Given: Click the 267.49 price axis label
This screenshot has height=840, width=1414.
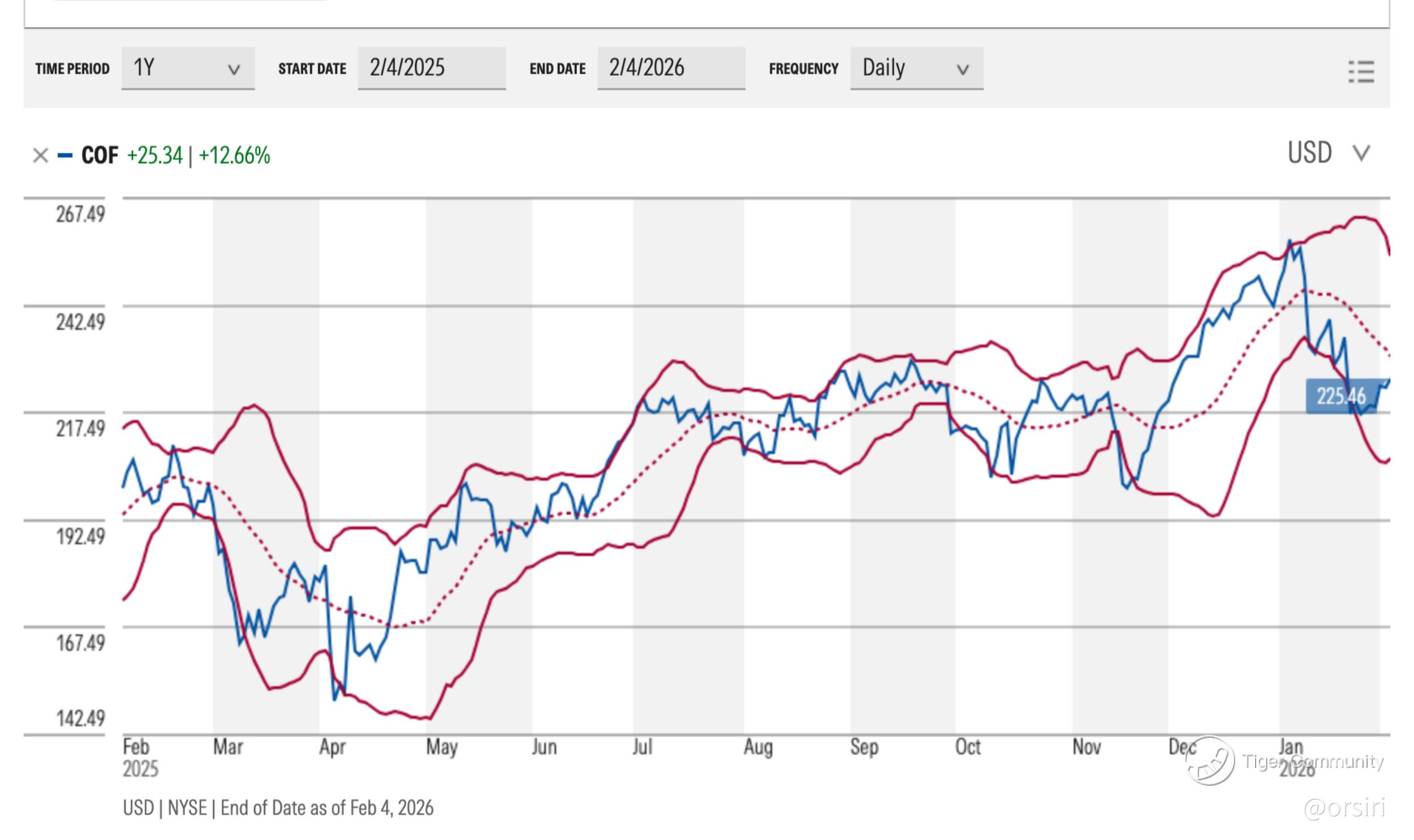Looking at the screenshot, I should click(80, 214).
